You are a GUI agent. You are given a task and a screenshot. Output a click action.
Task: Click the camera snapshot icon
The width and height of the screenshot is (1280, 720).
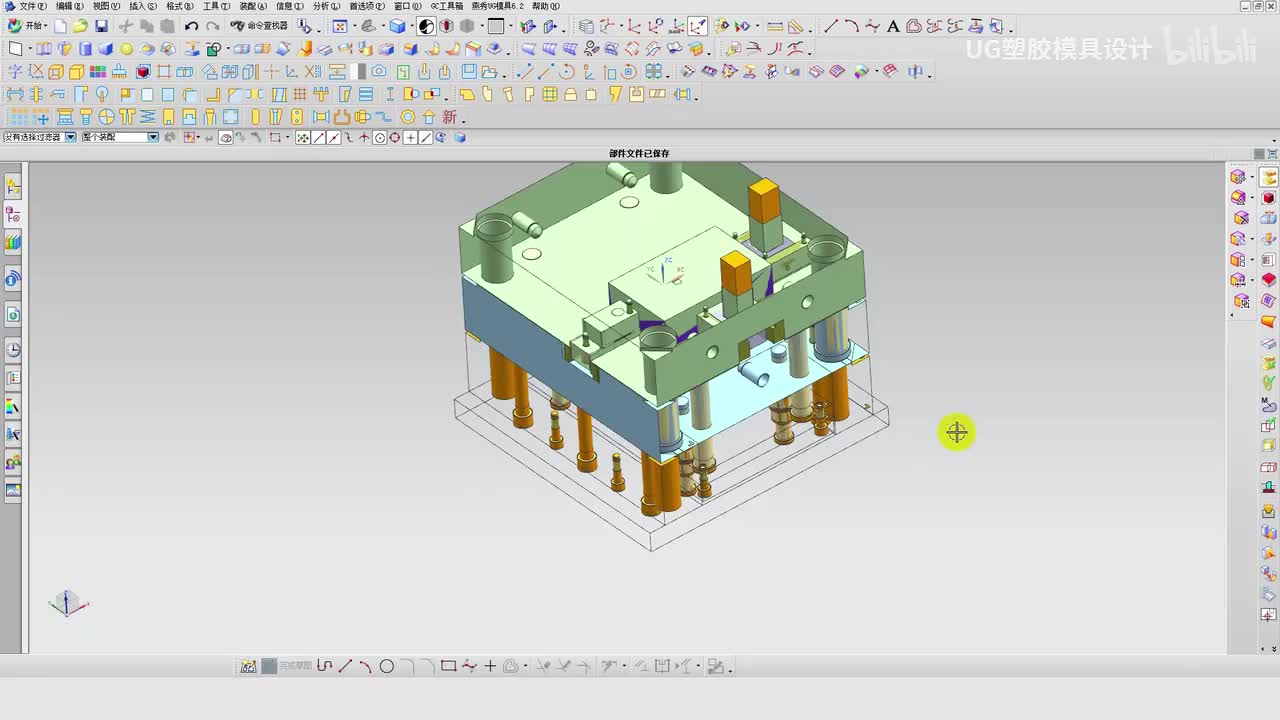point(379,71)
